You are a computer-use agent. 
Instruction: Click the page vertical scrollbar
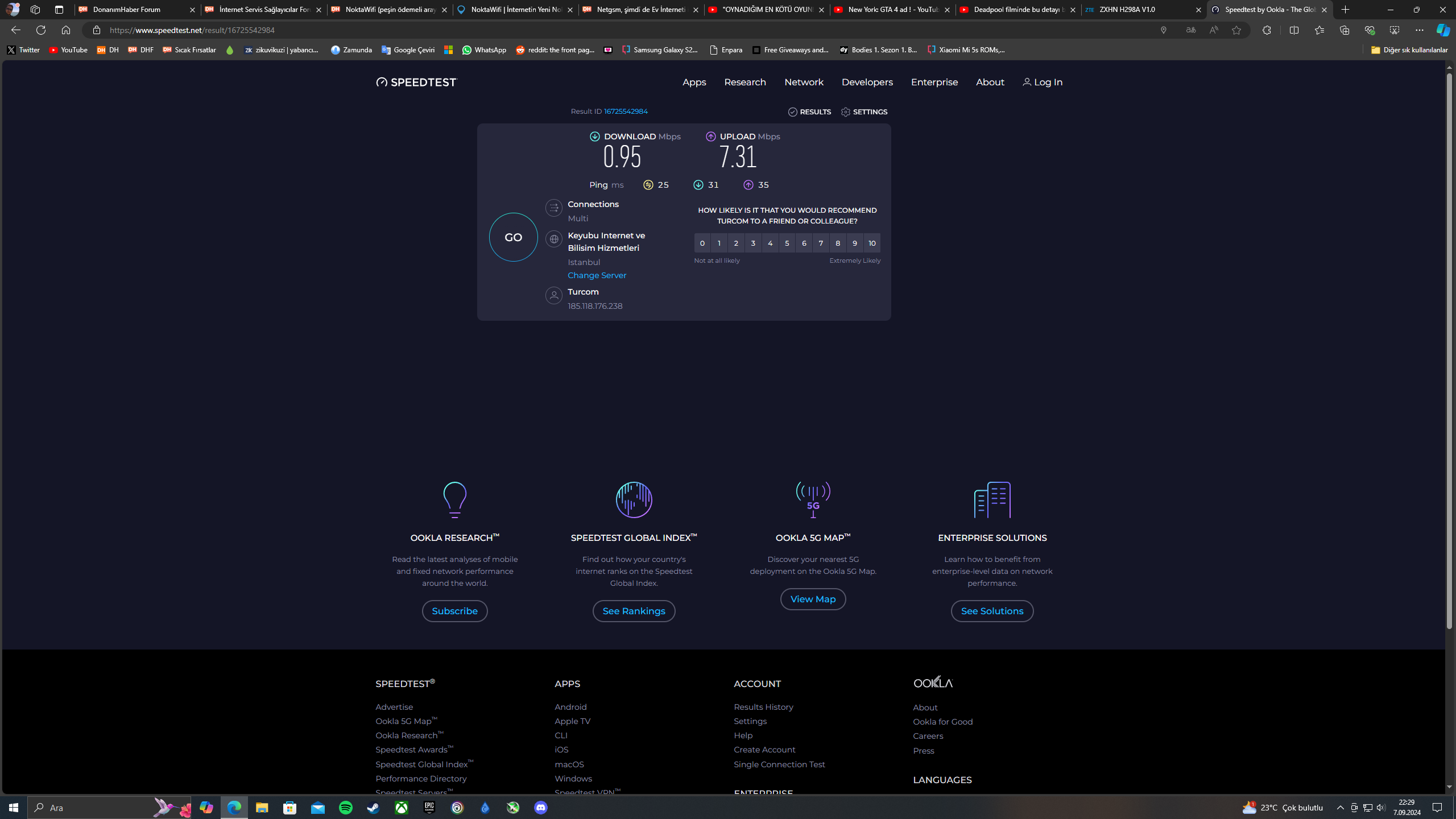click(1449, 351)
